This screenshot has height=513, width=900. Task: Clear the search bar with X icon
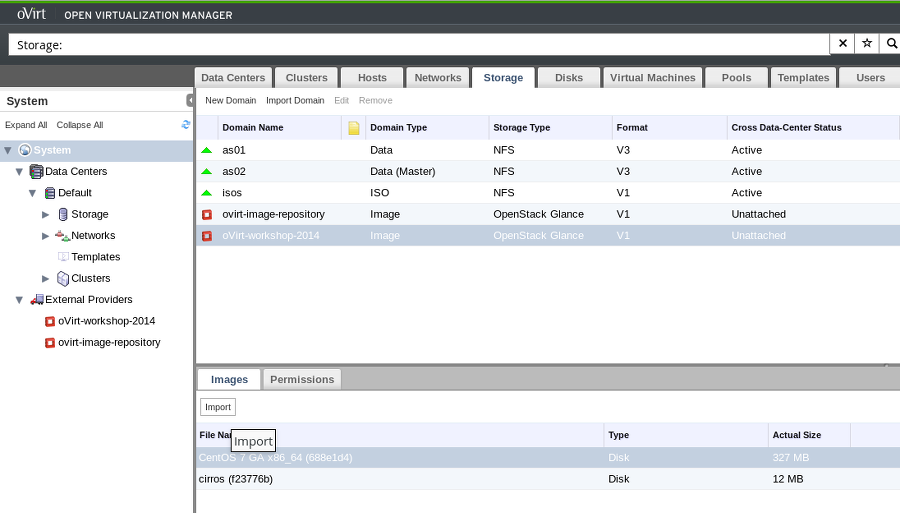843,44
